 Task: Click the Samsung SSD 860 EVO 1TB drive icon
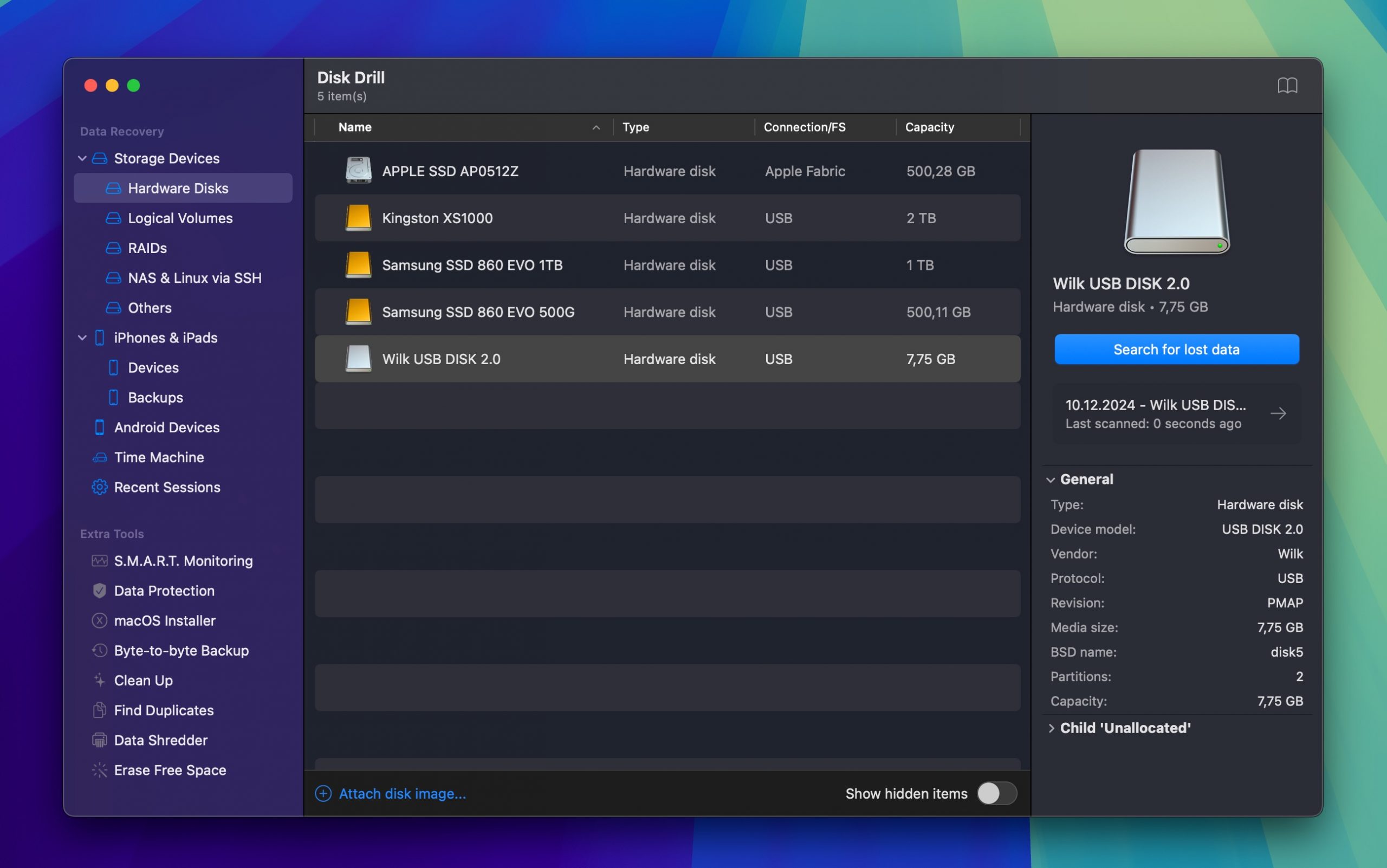358,264
